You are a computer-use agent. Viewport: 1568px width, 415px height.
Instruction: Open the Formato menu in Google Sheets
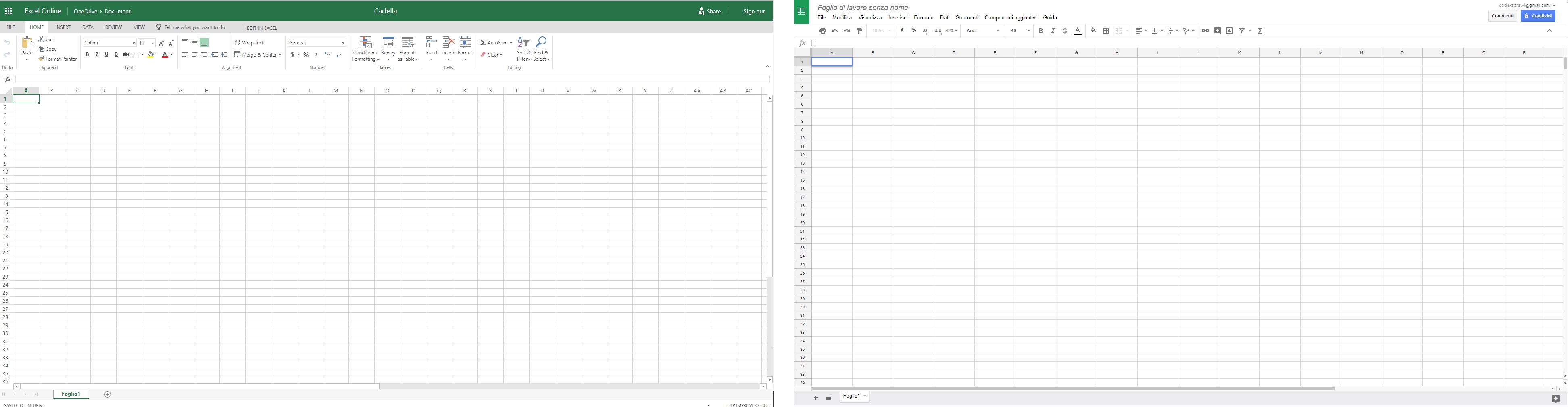pos(924,18)
